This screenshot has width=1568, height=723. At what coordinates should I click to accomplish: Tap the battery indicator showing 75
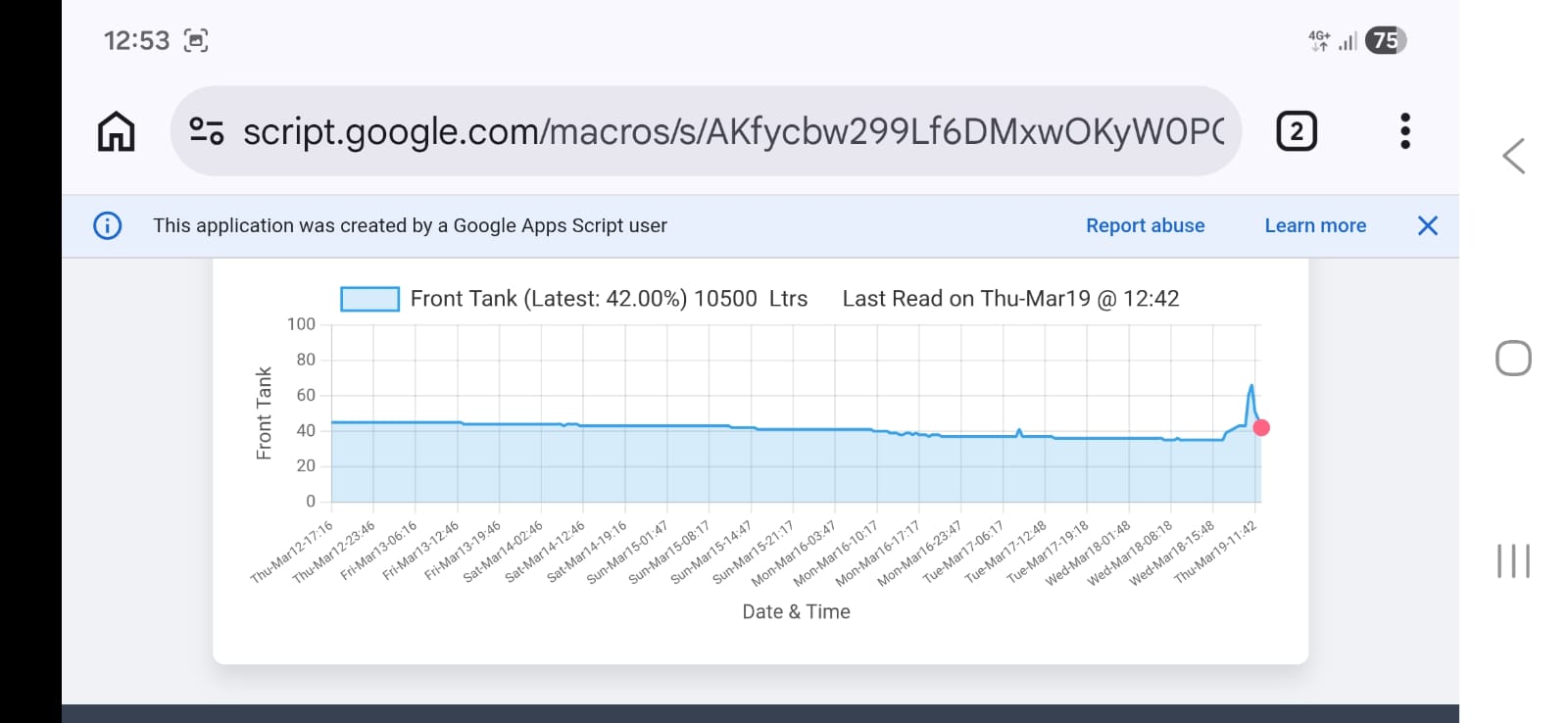pyautogui.click(x=1385, y=40)
